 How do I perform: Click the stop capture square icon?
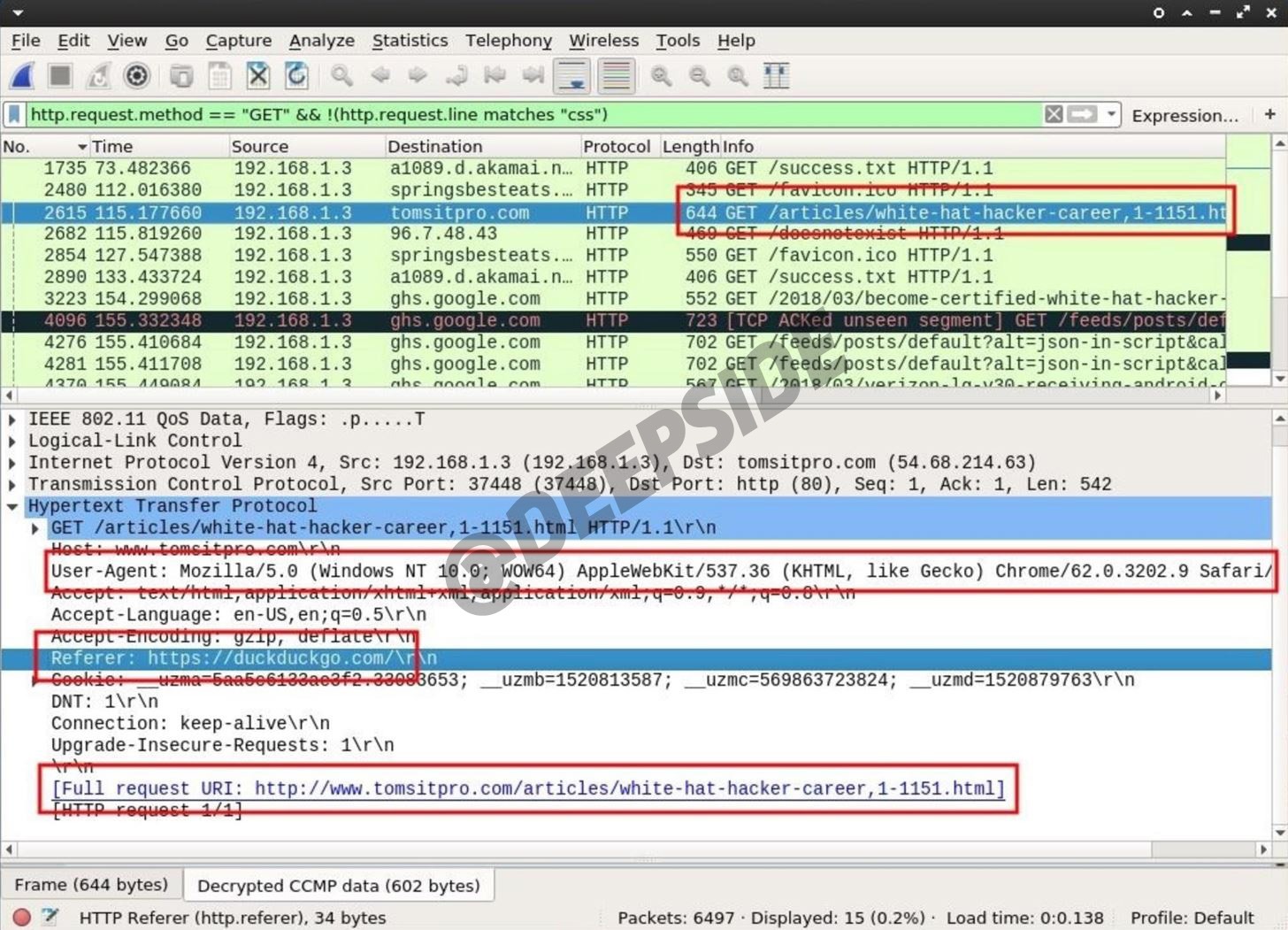(60, 76)
